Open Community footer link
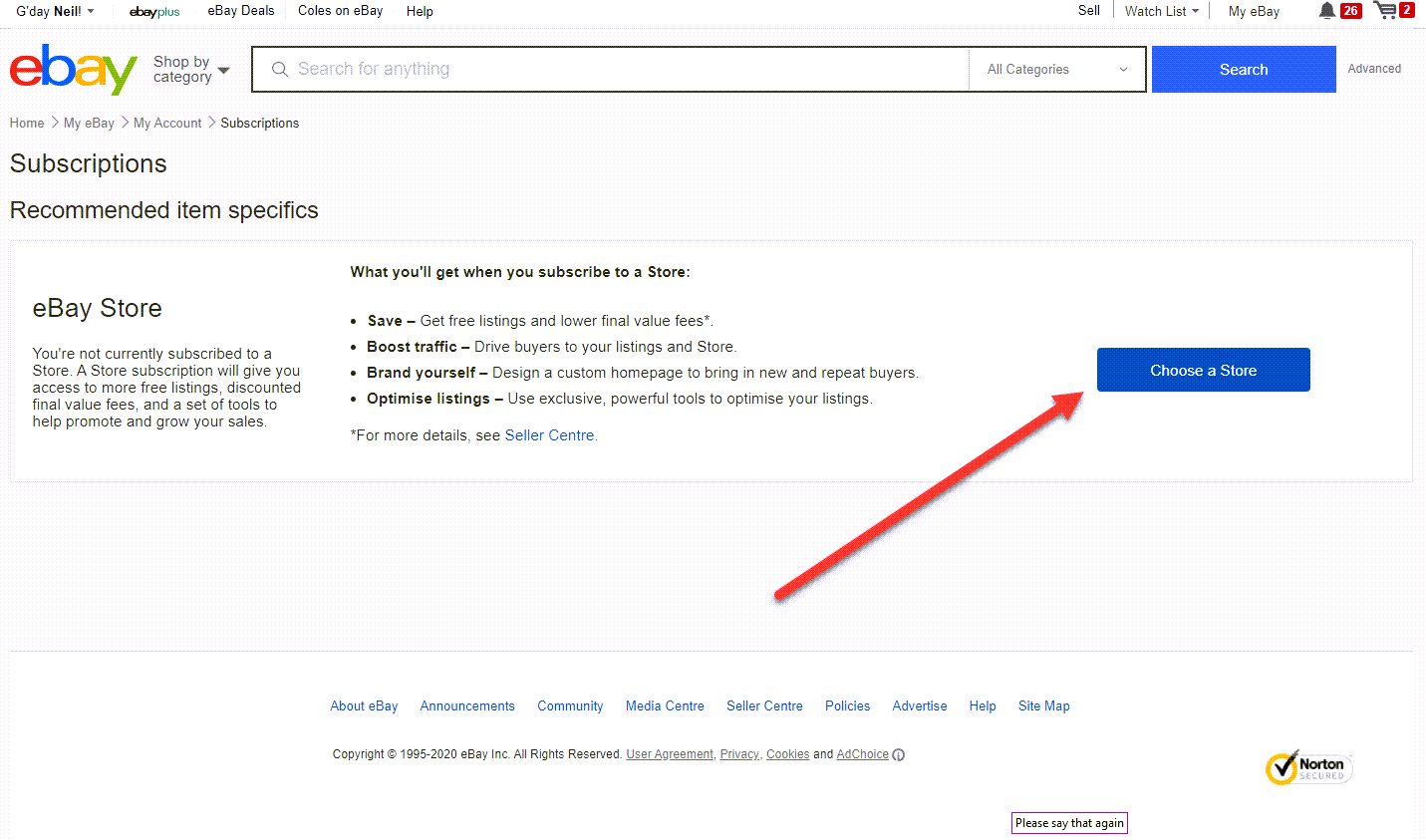The height and width of the screenshot is (840, 1426). coord(570,705)
